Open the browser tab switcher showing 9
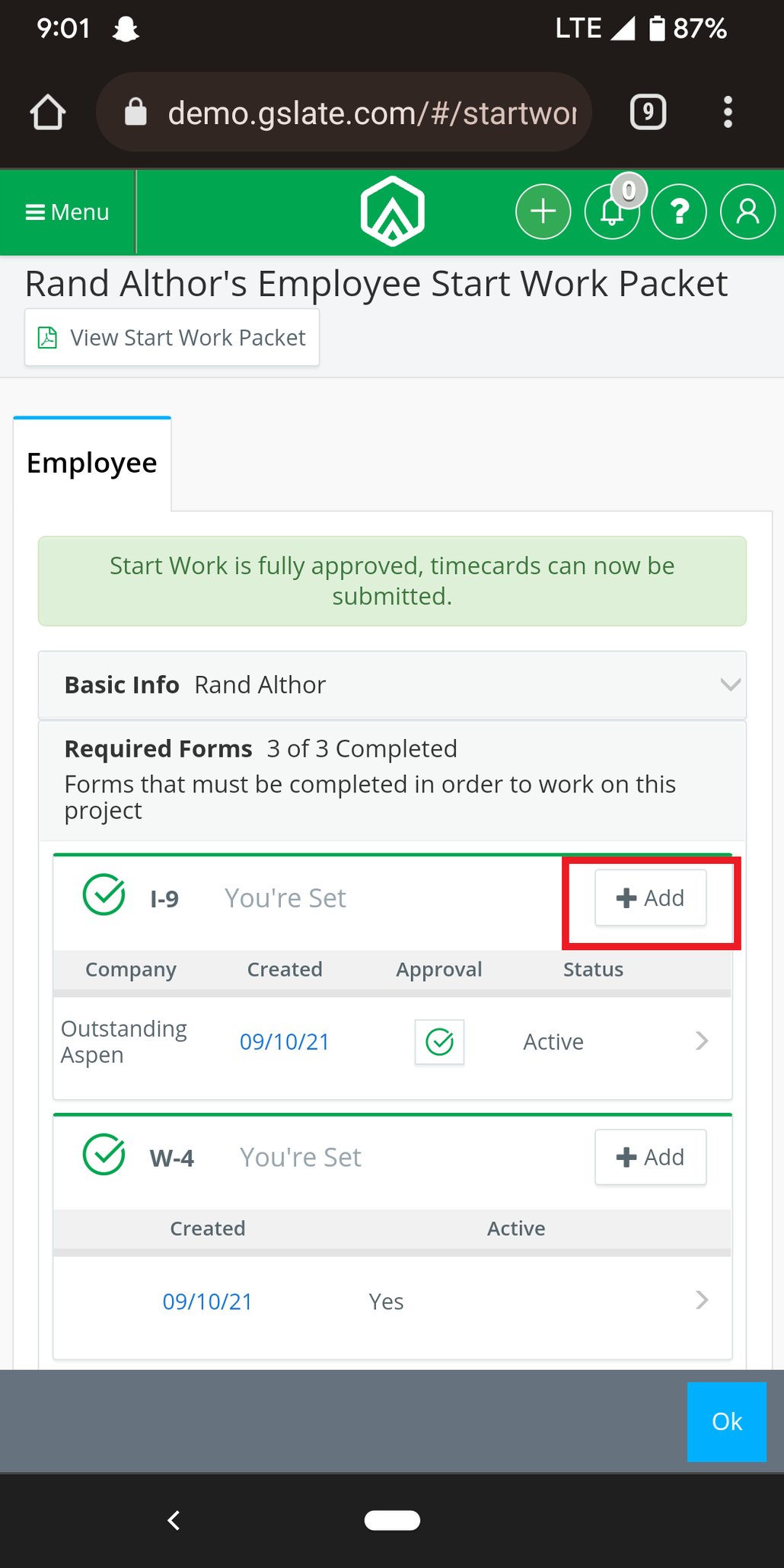 click(x=647, y=111)
